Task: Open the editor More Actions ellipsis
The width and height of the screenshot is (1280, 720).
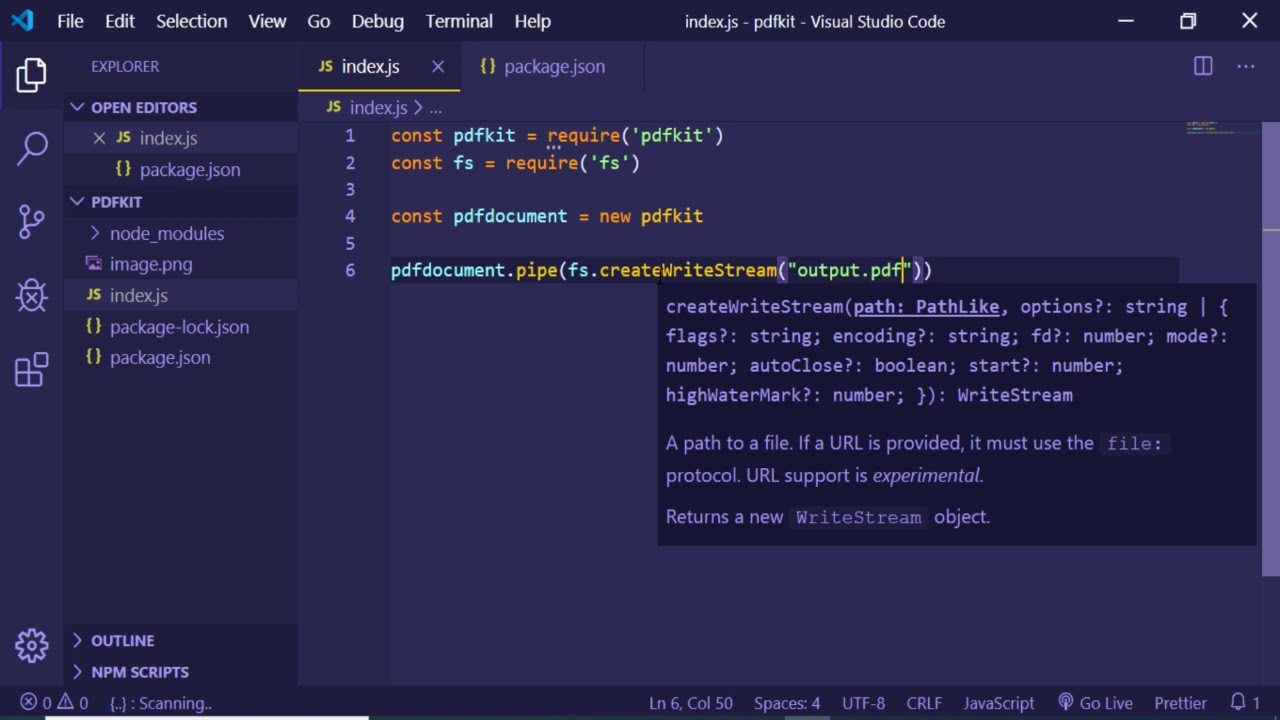Action: pyautogui.click(x=1245, y=66)
